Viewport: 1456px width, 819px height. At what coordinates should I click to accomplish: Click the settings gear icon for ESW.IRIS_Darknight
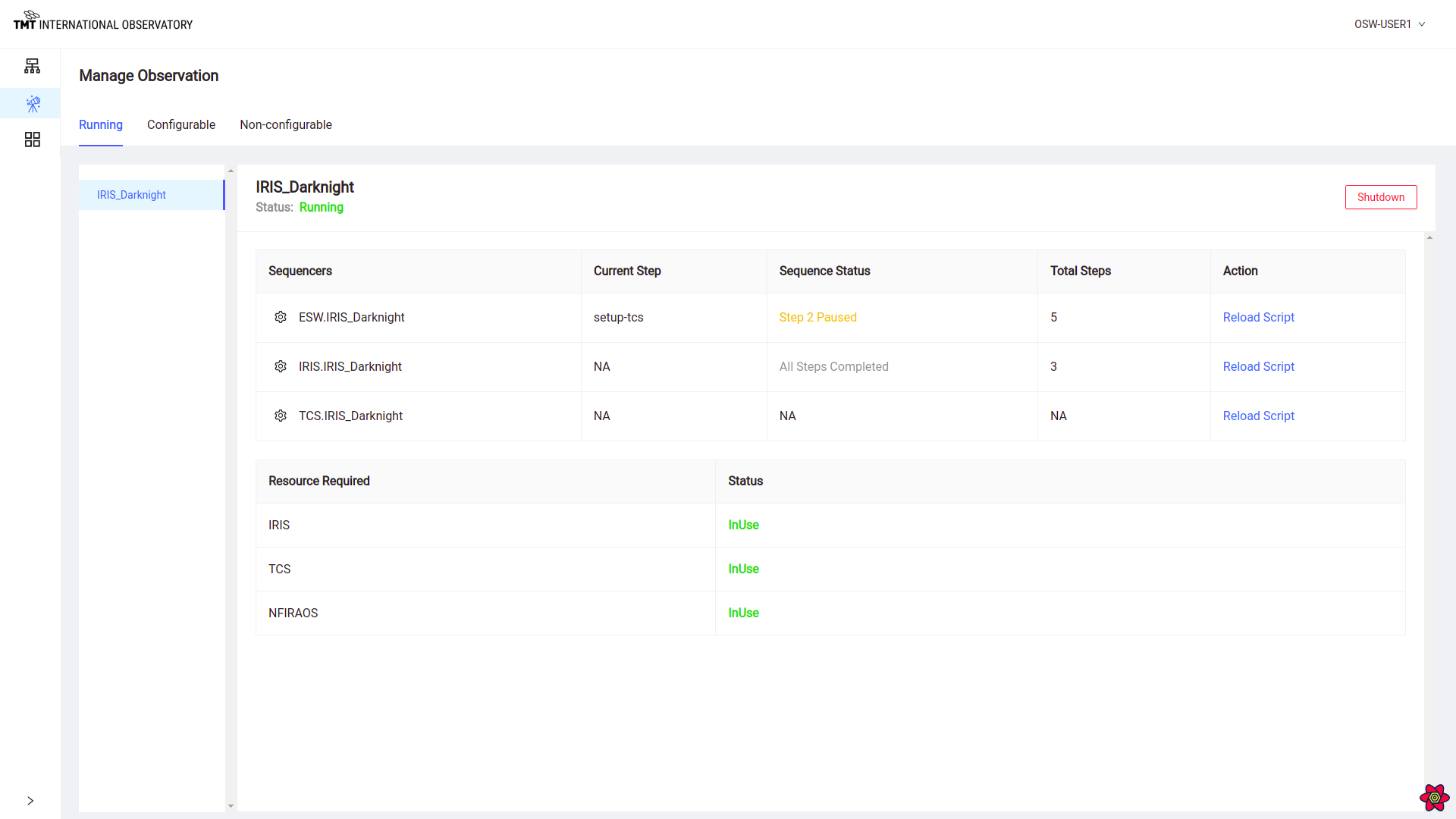[x=281, y=317]
